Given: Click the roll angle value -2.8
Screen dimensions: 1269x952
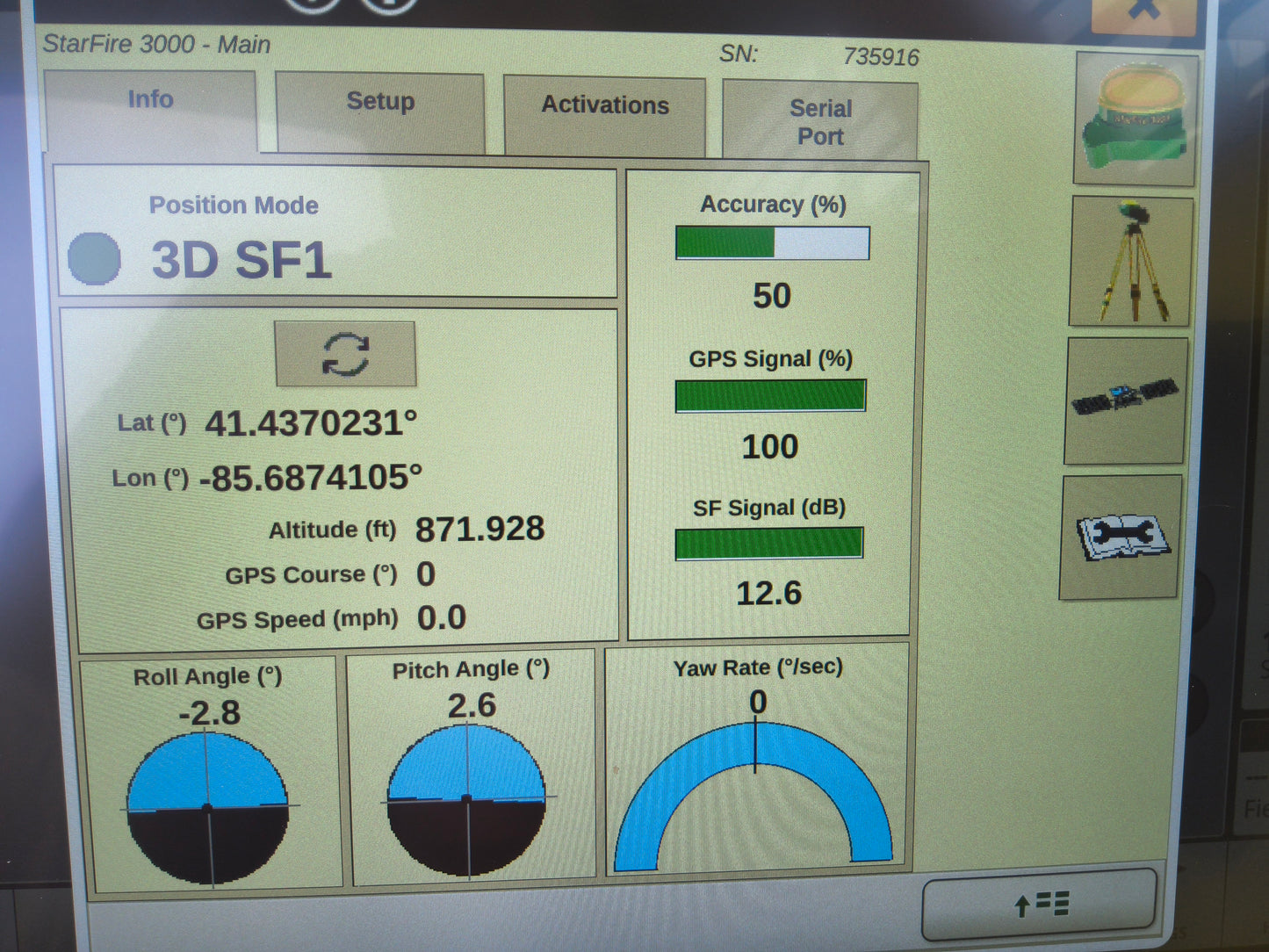Looking at the screenshot, I should (209, 712).
